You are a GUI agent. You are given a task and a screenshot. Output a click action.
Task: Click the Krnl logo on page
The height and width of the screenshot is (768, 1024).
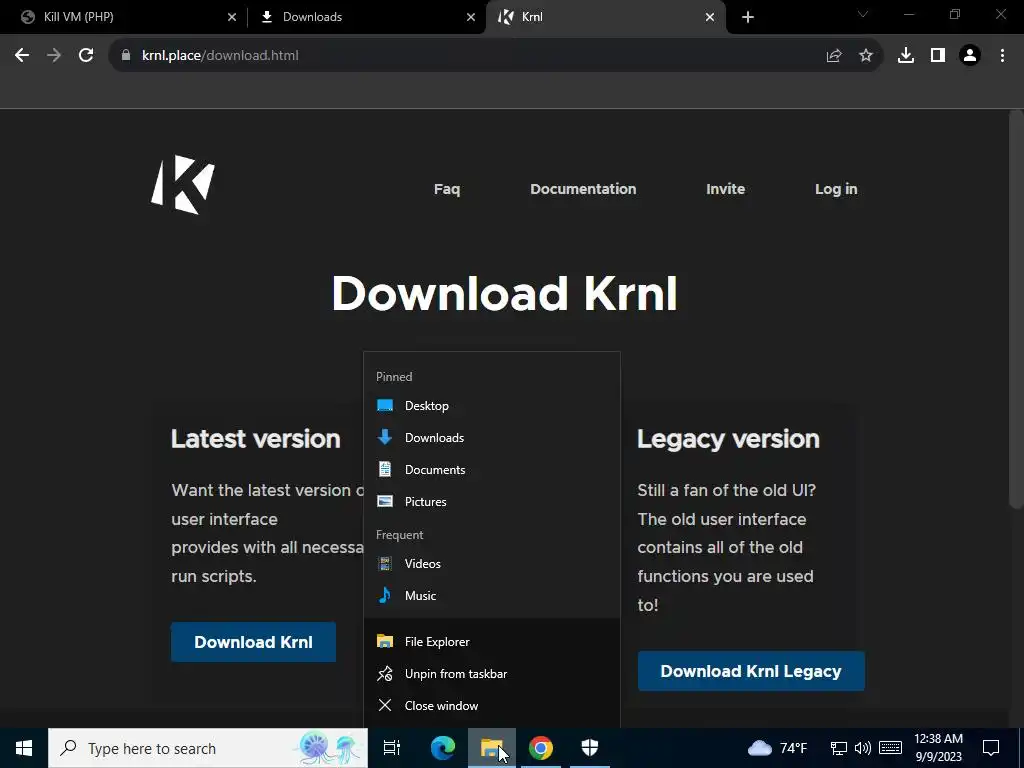coord(183,185)
